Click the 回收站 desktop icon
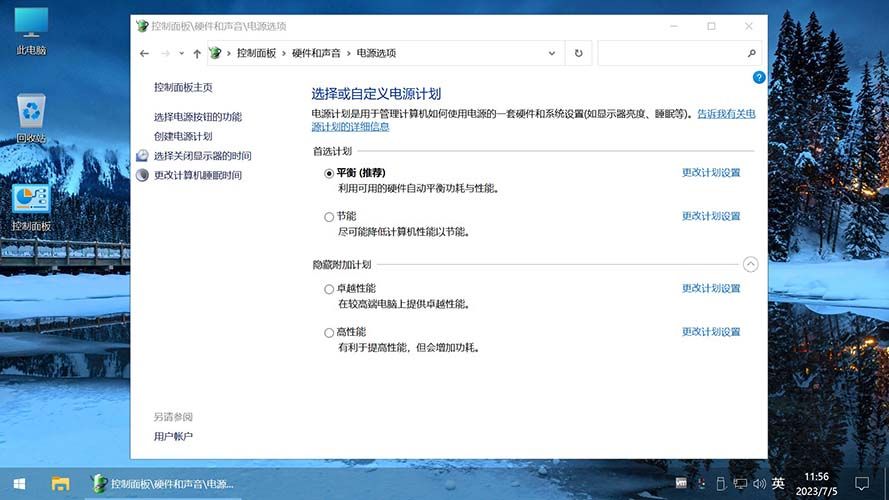 [31, 117]
